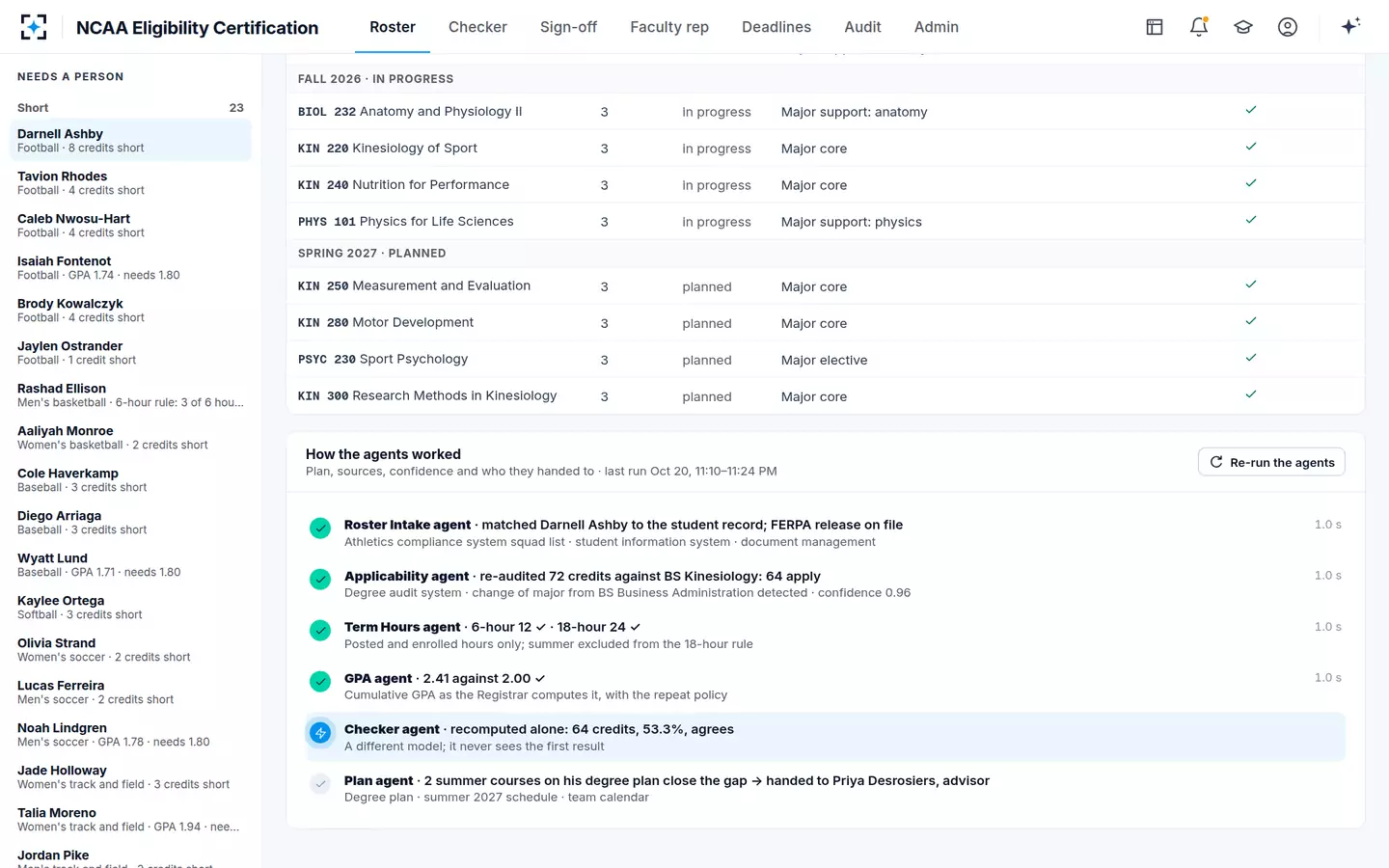This screenshot has width=1389, height=868.
Task: Click the check mark for PHYS 101 row
Action: [x=1251, y=220]
